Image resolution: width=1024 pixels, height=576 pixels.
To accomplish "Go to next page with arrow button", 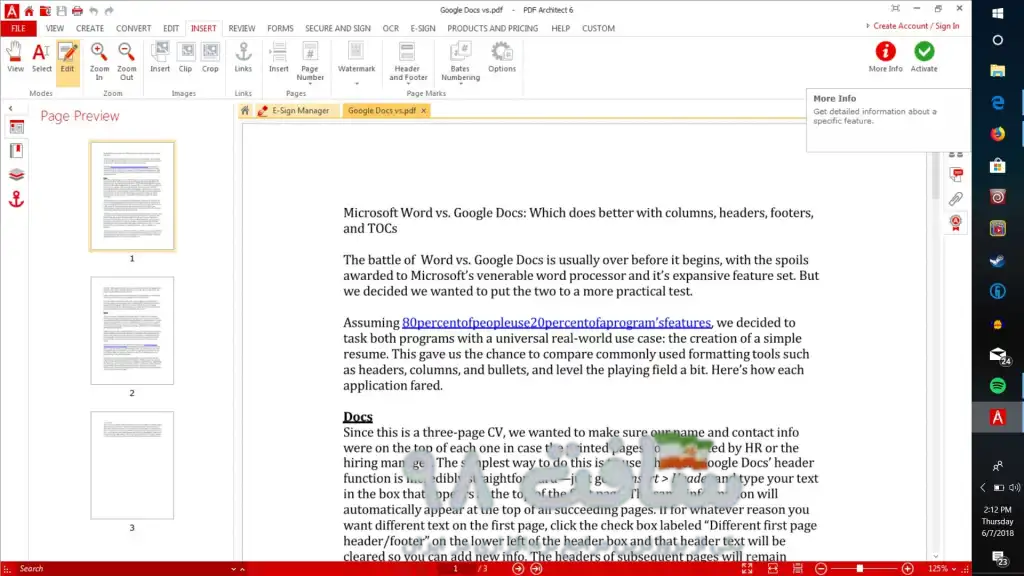I will pos(518,569).
